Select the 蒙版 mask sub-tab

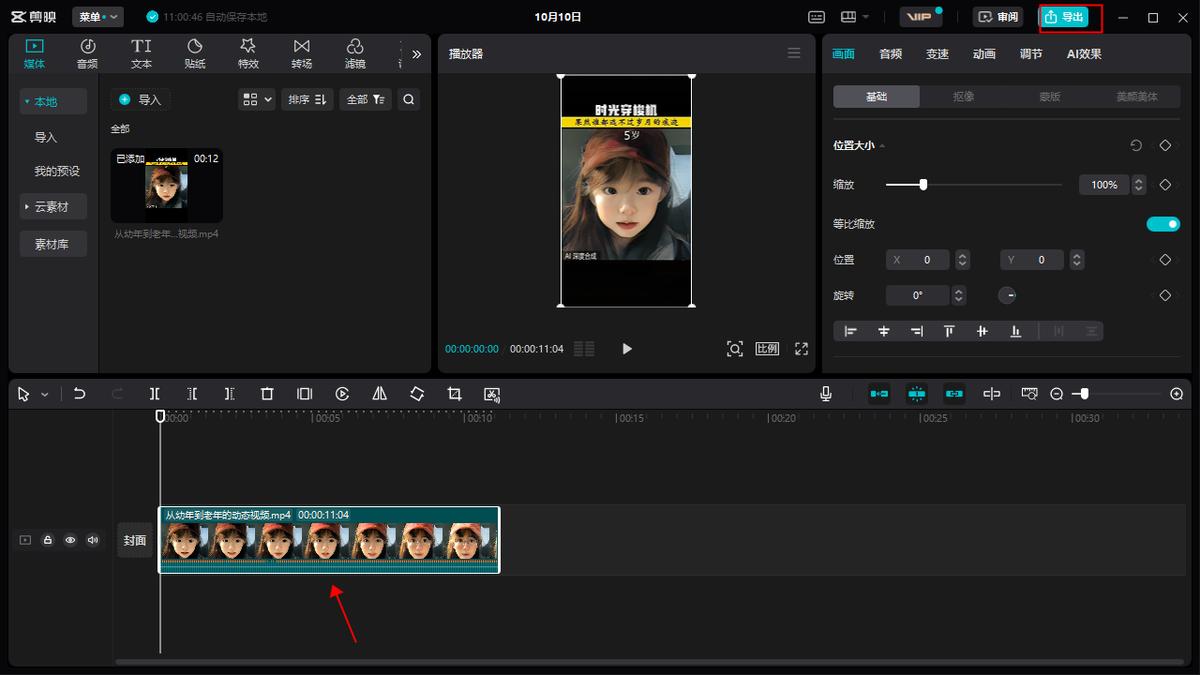coord(1049,97)
